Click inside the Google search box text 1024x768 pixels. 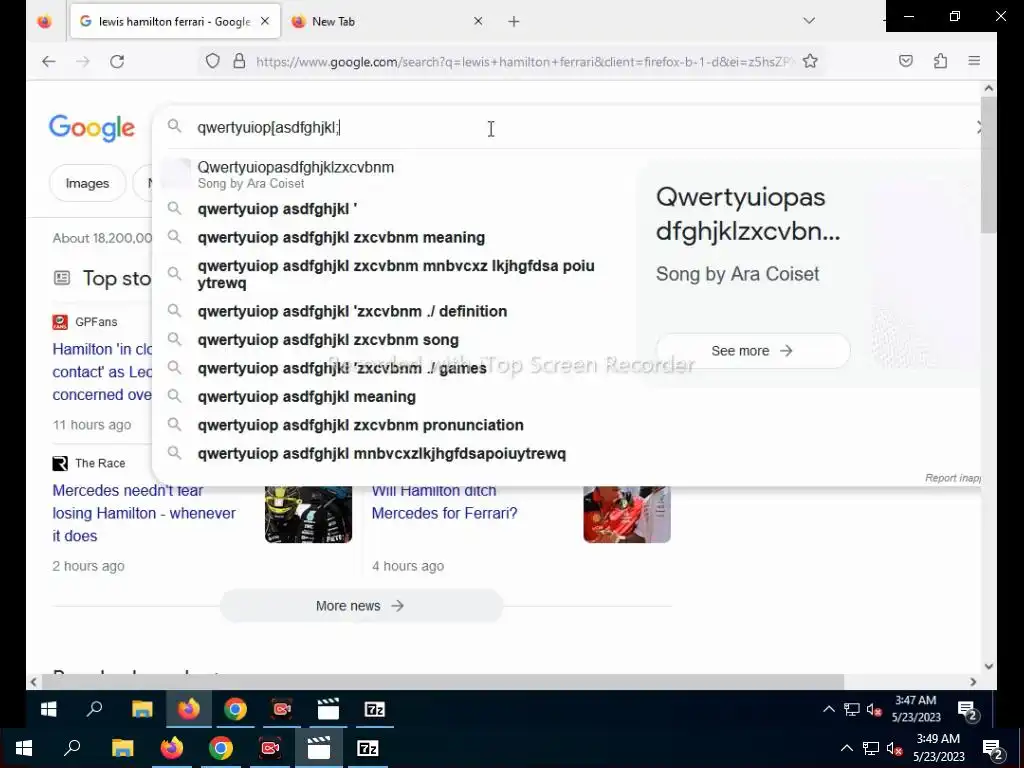[x=268, y=127]
